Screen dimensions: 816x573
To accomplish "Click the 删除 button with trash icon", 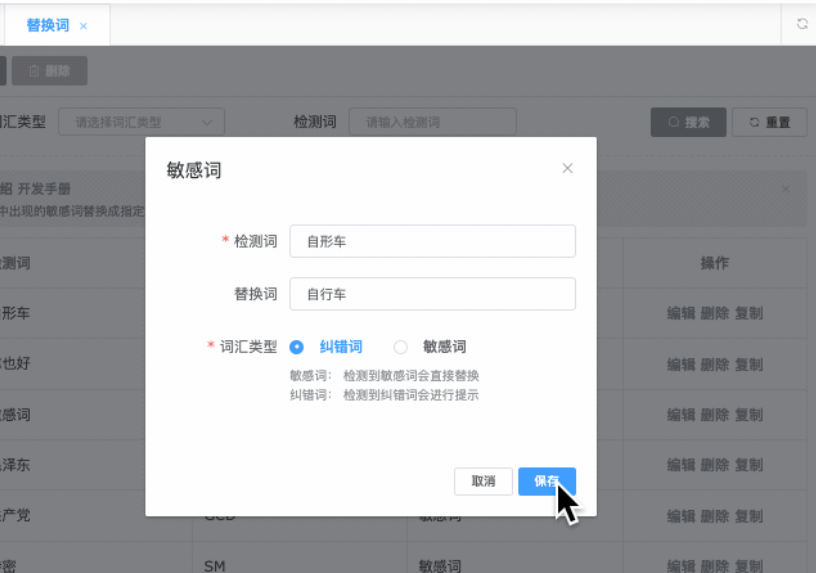I will coord(49,70).
